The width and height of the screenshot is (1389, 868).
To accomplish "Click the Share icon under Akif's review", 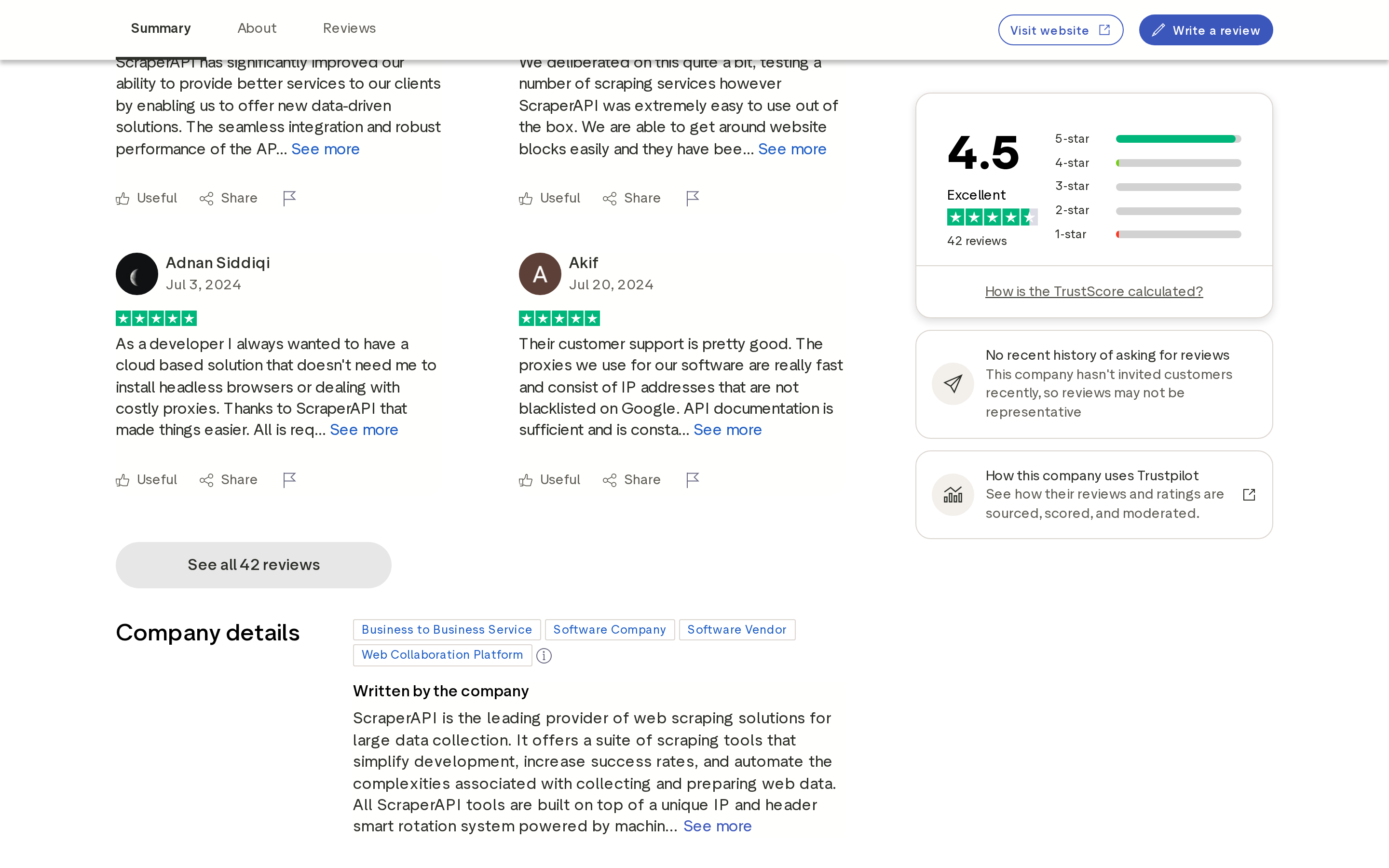I will pyautogui.click(x=610, y=480).
